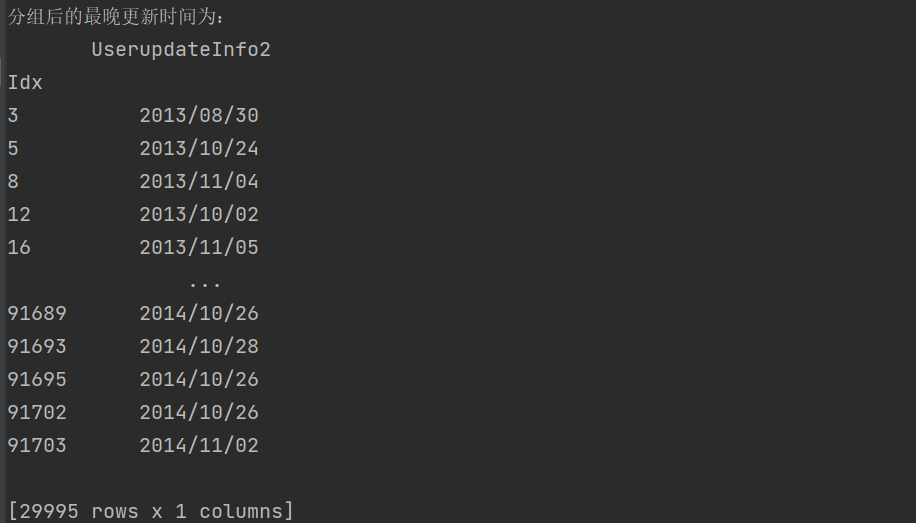916x523 pixels.
Task: Click index value 12
Action: coord(19,214)
